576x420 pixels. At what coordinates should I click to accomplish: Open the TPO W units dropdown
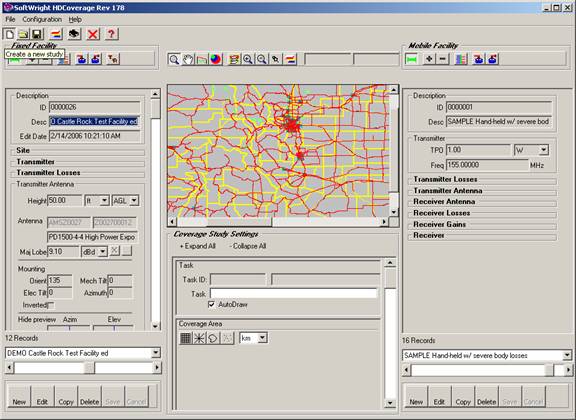(x=544, y=150)
